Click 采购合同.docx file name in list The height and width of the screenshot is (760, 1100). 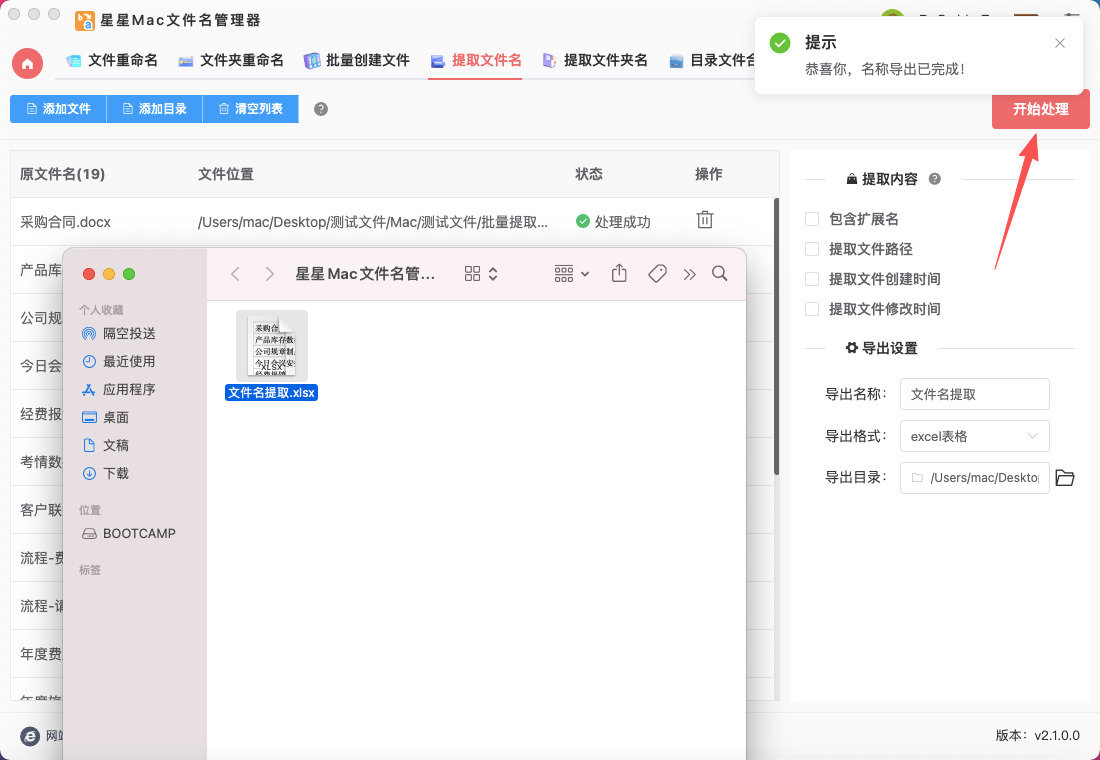tap(65, 222)
